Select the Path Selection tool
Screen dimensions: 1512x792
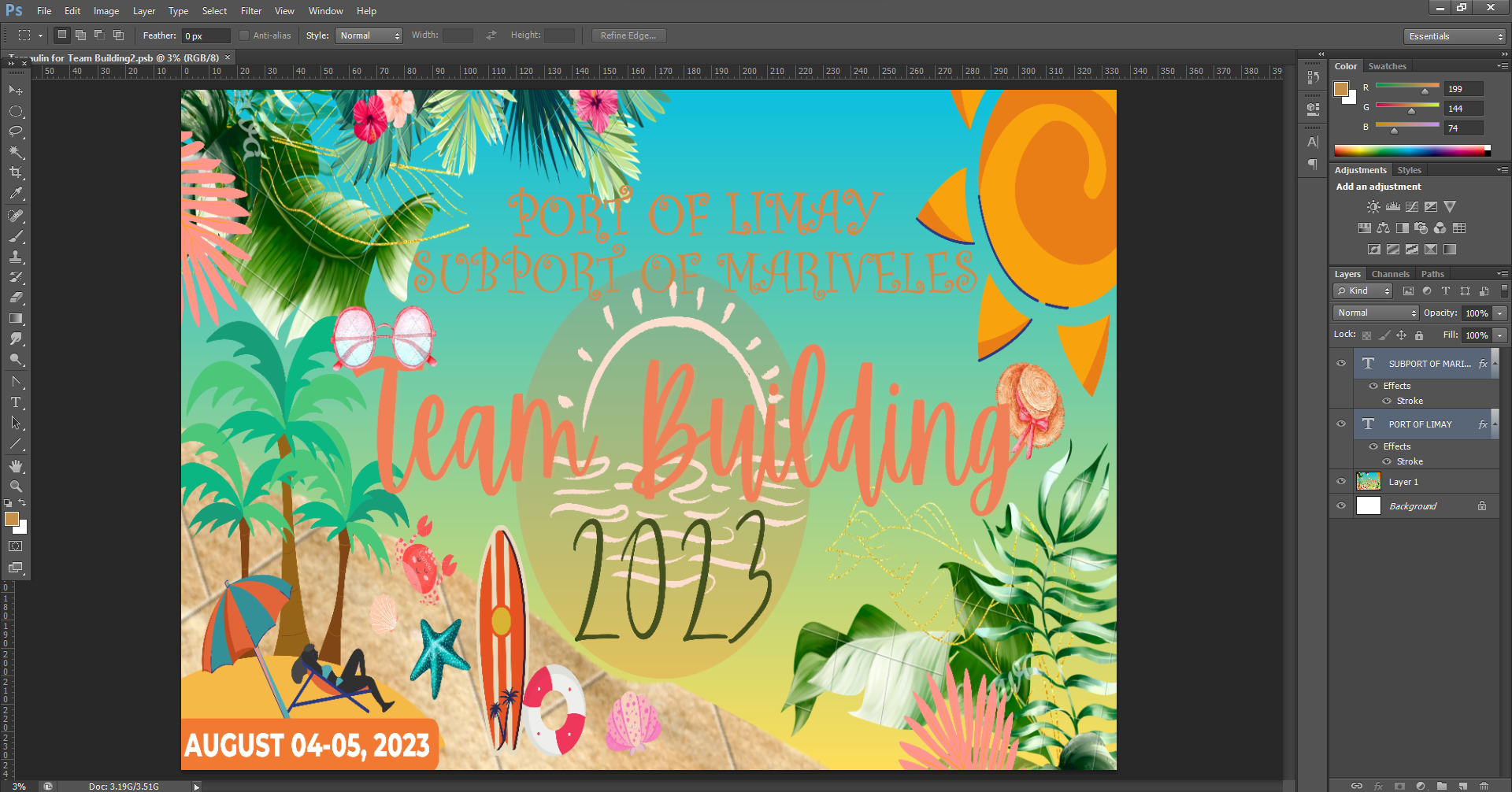[16, 423]
